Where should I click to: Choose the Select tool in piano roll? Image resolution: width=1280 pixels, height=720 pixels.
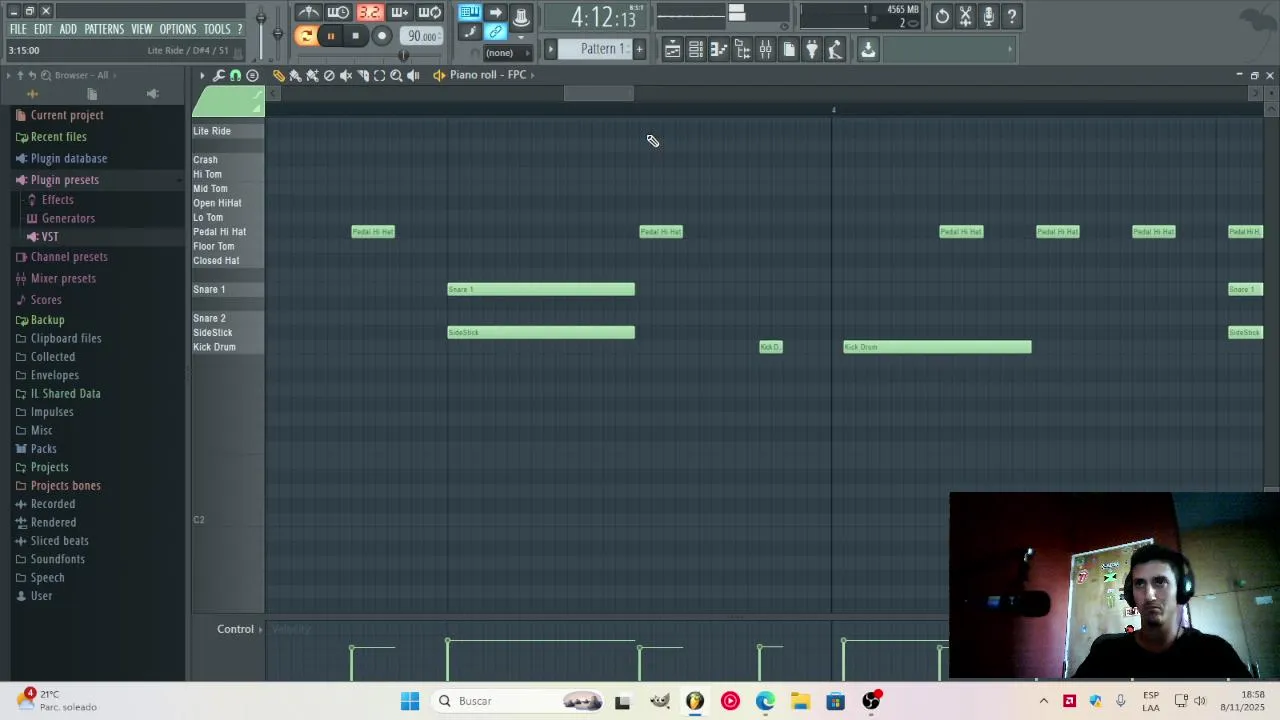click(379, 75)
